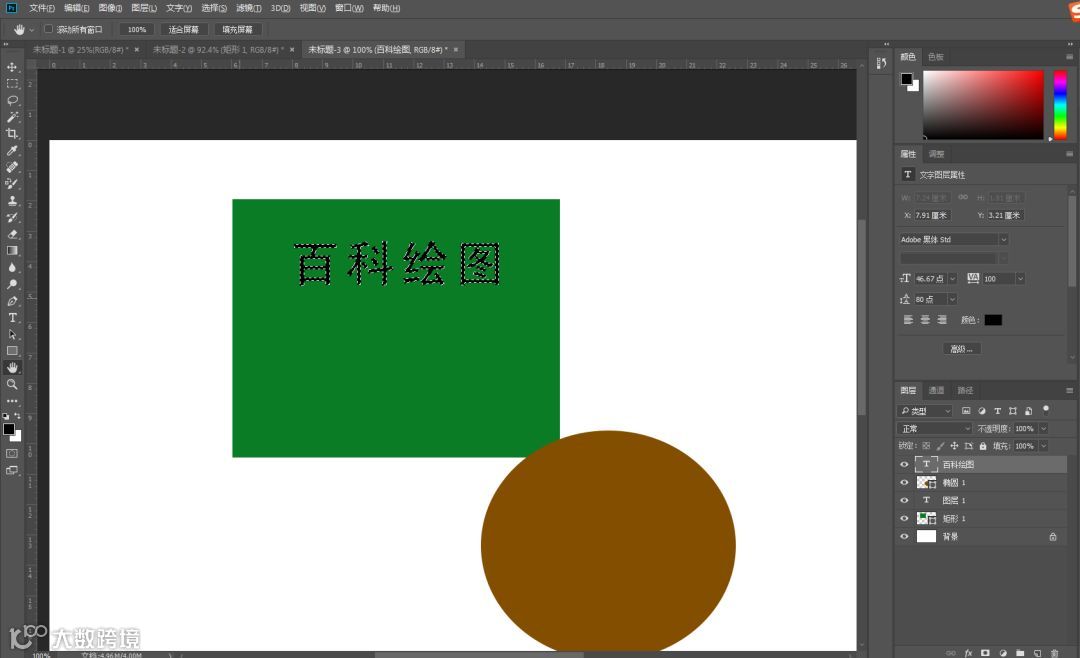This screenshot has width=1080, height=658.
Task: Select the Blur tool
Action: (12, 267)
